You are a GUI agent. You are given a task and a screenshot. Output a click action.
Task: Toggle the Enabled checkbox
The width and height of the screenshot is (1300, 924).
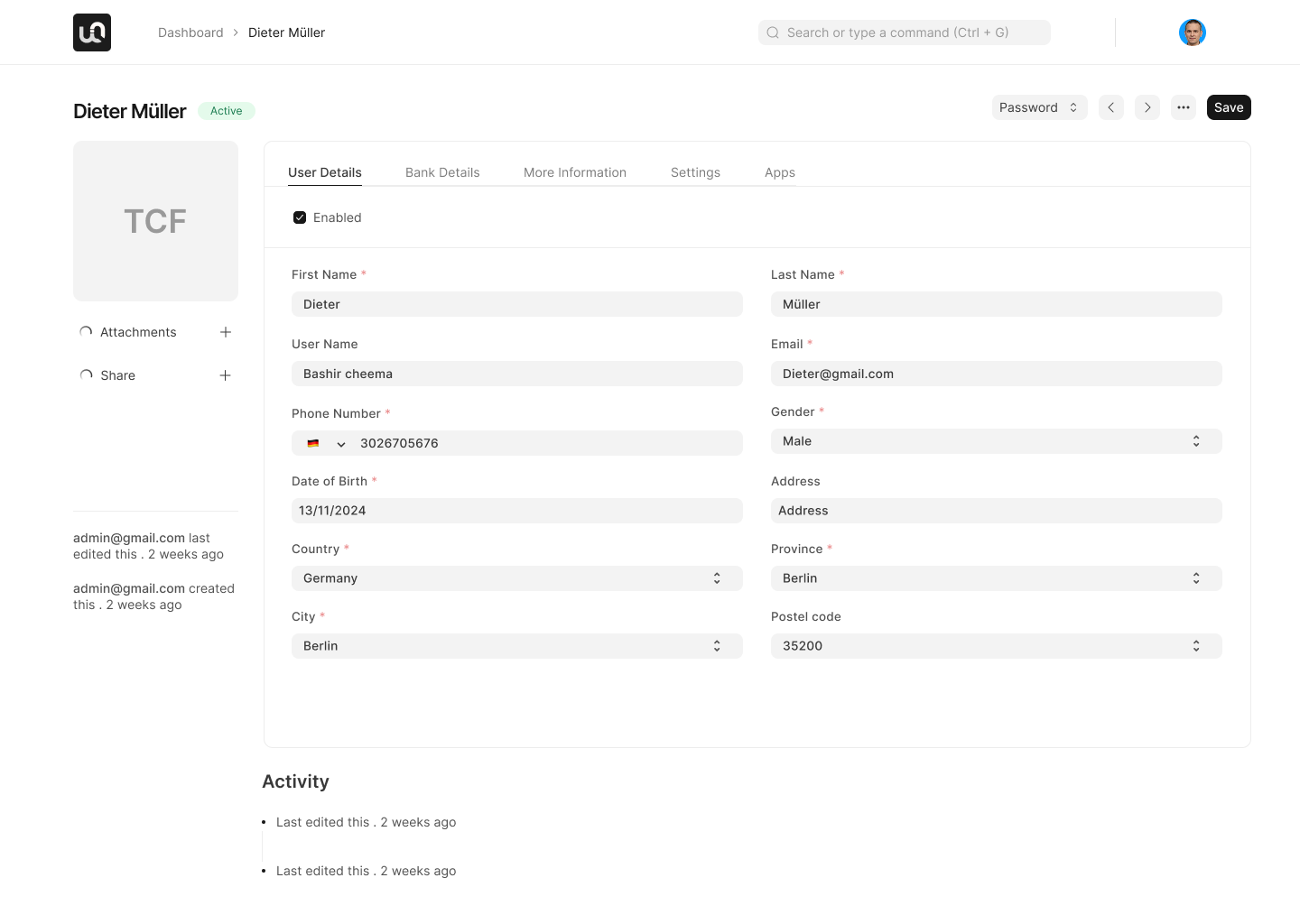coord(300,217)
